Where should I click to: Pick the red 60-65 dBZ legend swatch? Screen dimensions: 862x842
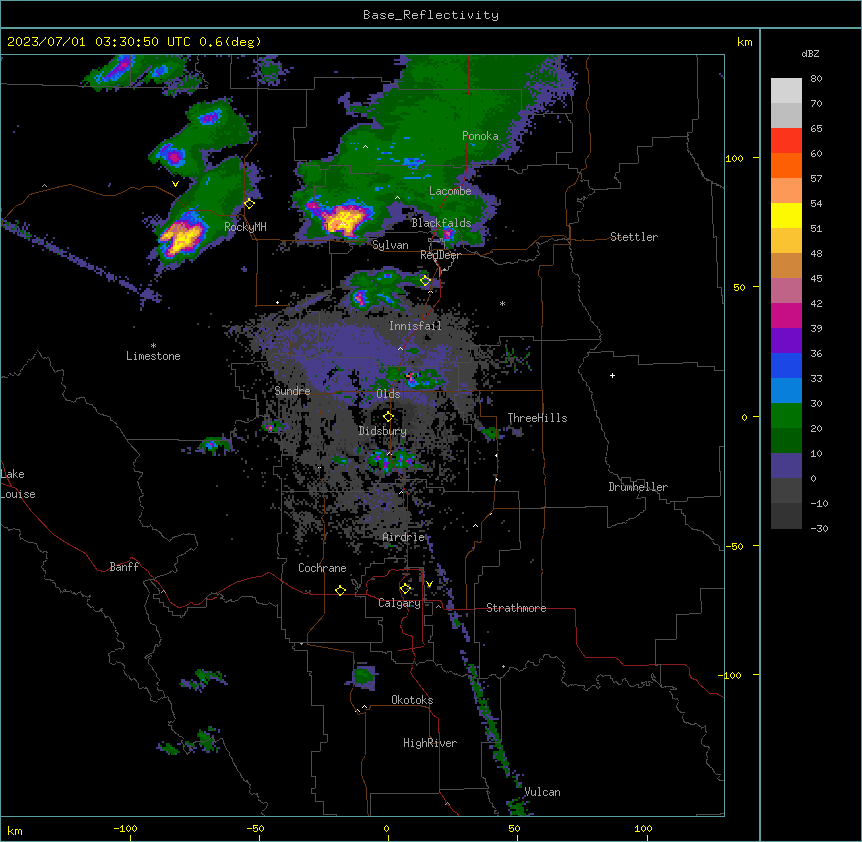tap(786, 141)
